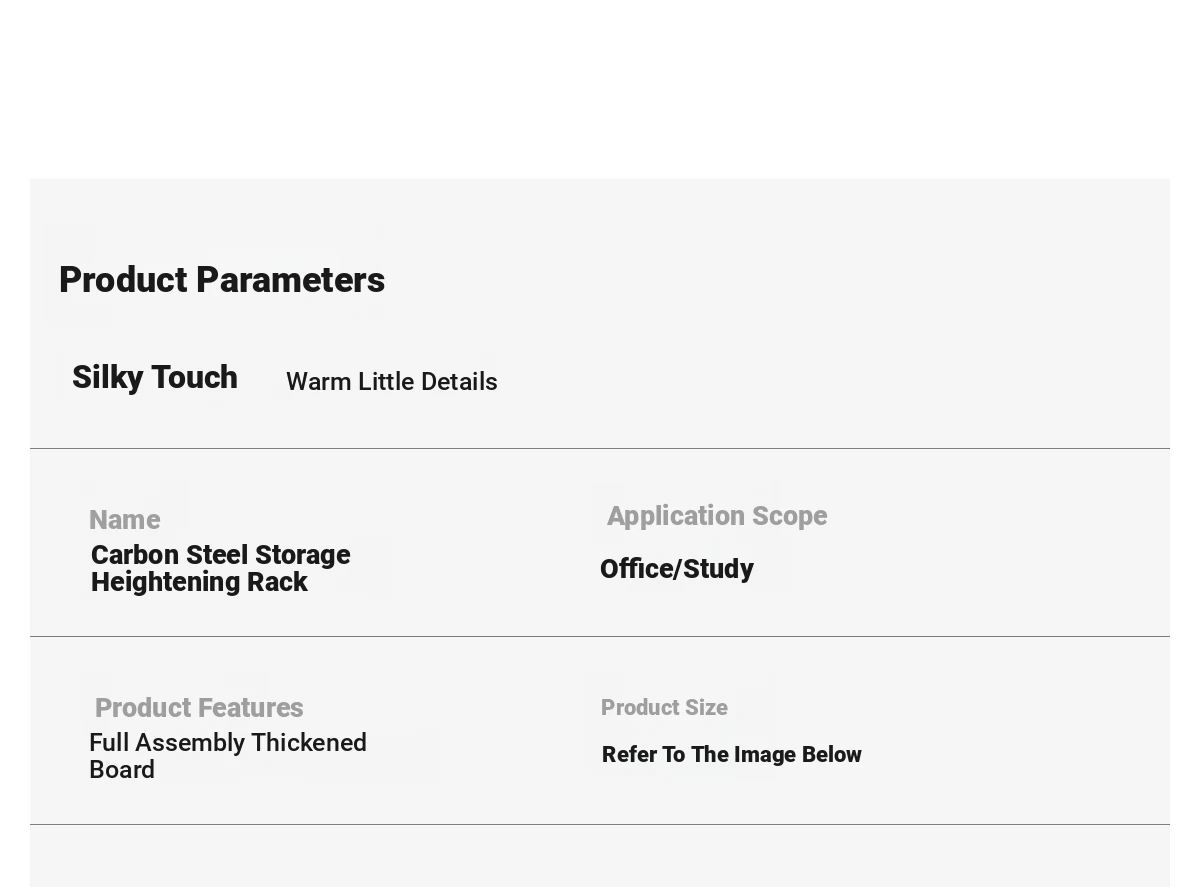Click the 'Warm Little Details' text
The height and width of the screenshot is (887, 1200).
click(391, 382)
